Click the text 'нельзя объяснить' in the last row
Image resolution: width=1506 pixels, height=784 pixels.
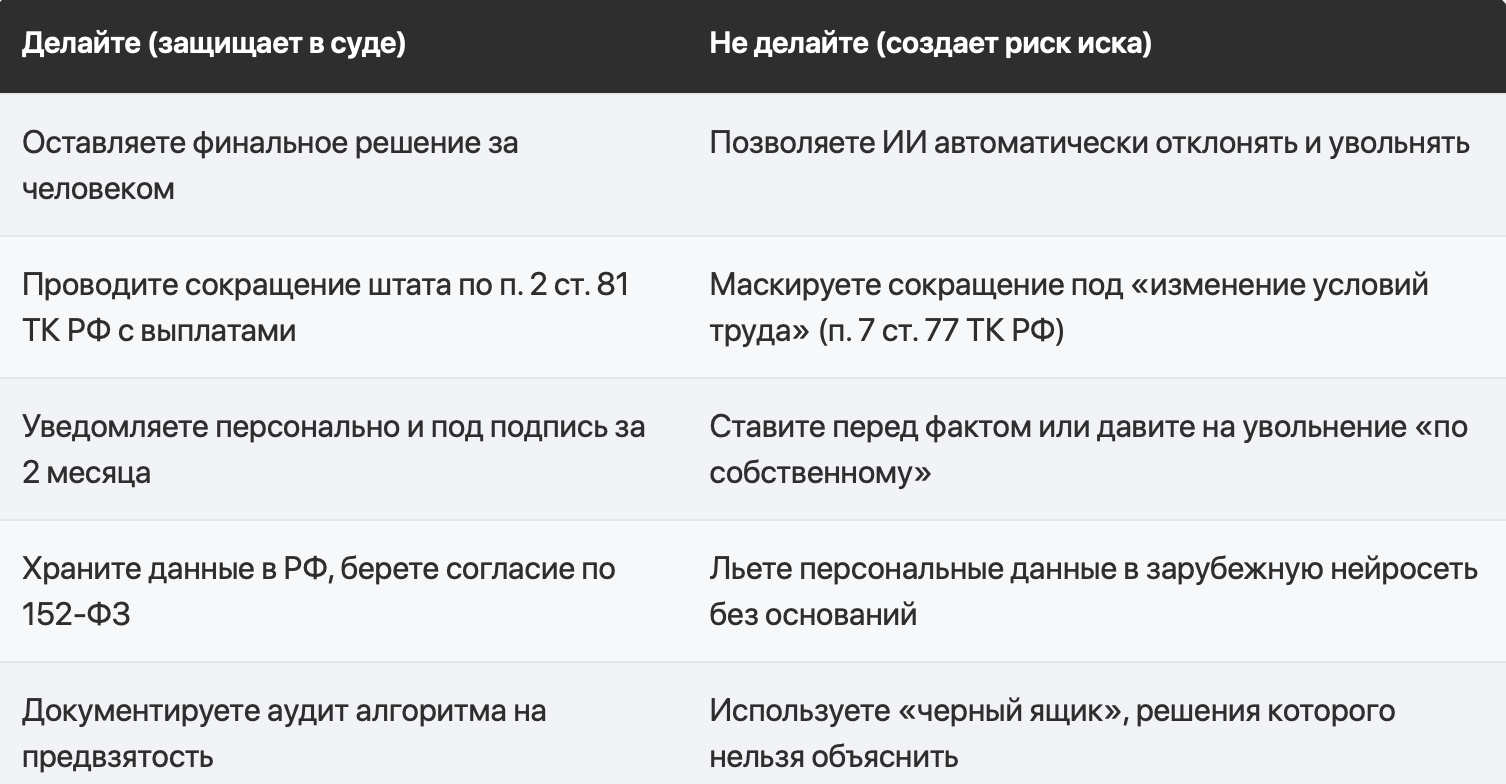[834, 756]
